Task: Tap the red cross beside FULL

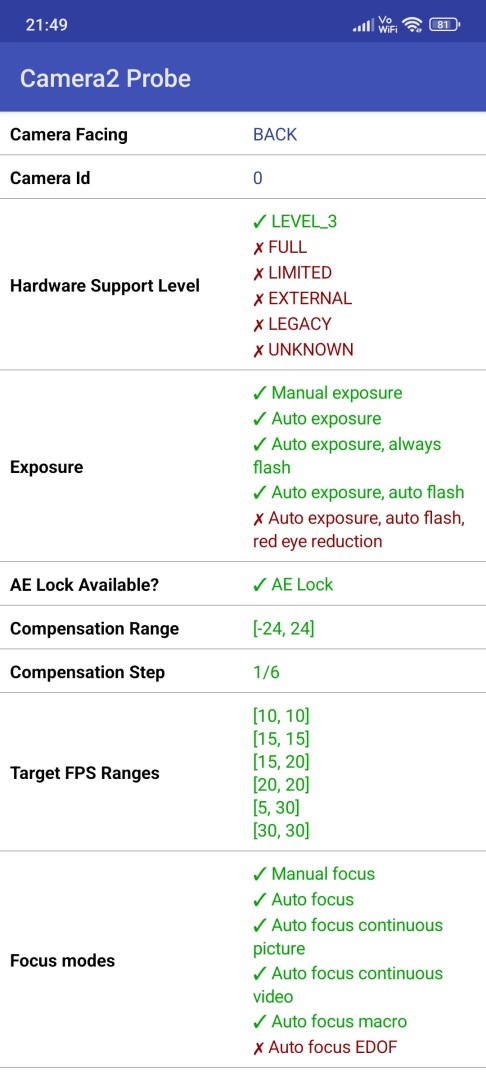Action: [258, 247]
